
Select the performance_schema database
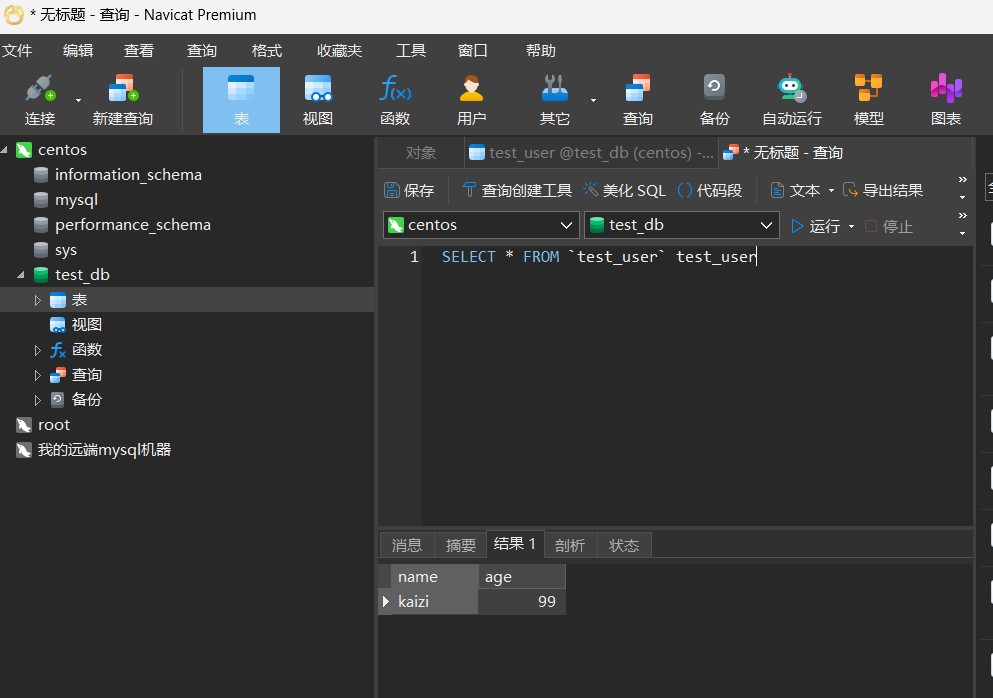[x=132, y=225]
